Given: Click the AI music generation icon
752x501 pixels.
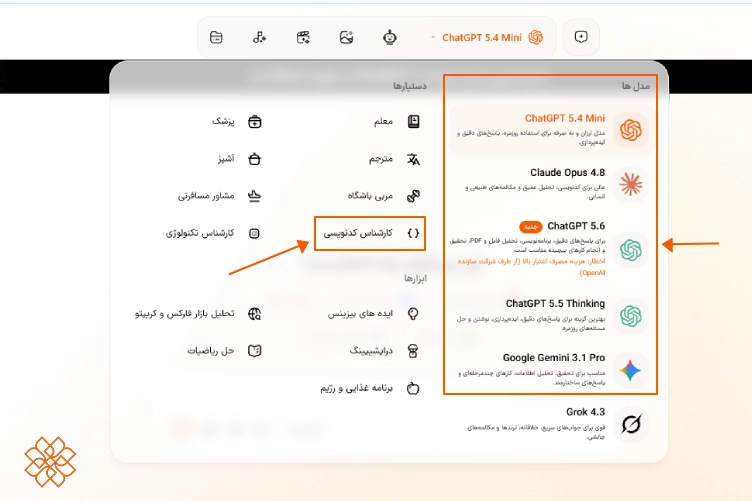Looking at the screenshot, I should (259, 37).
